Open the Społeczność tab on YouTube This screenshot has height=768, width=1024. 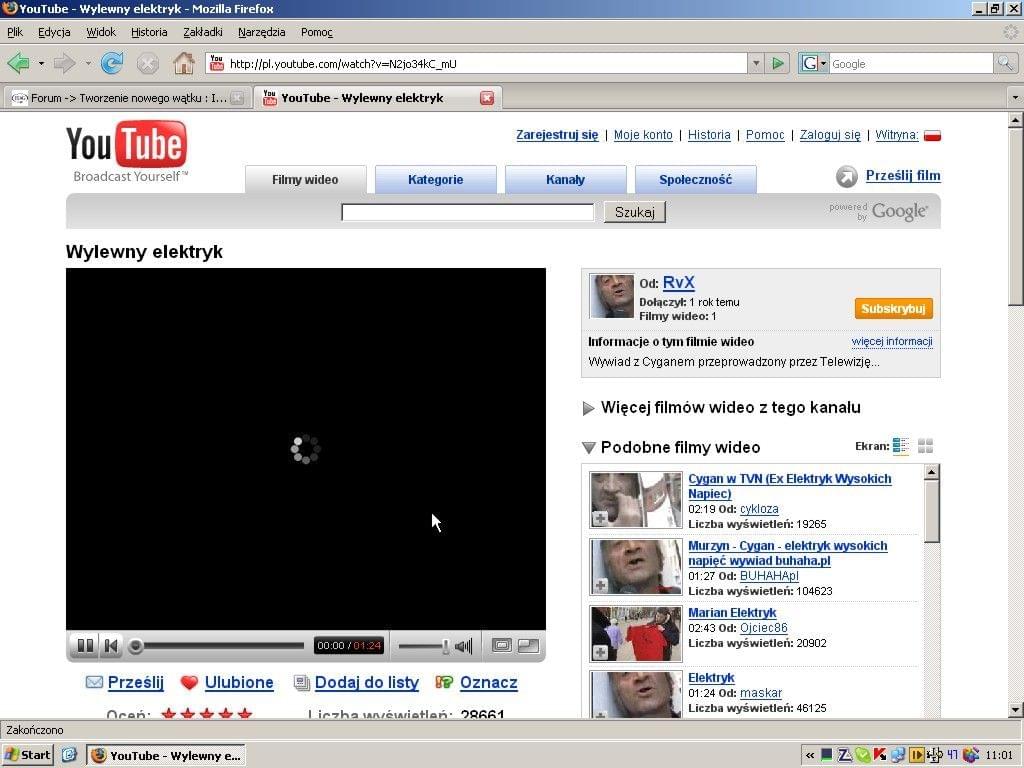[x=696, y=180]
